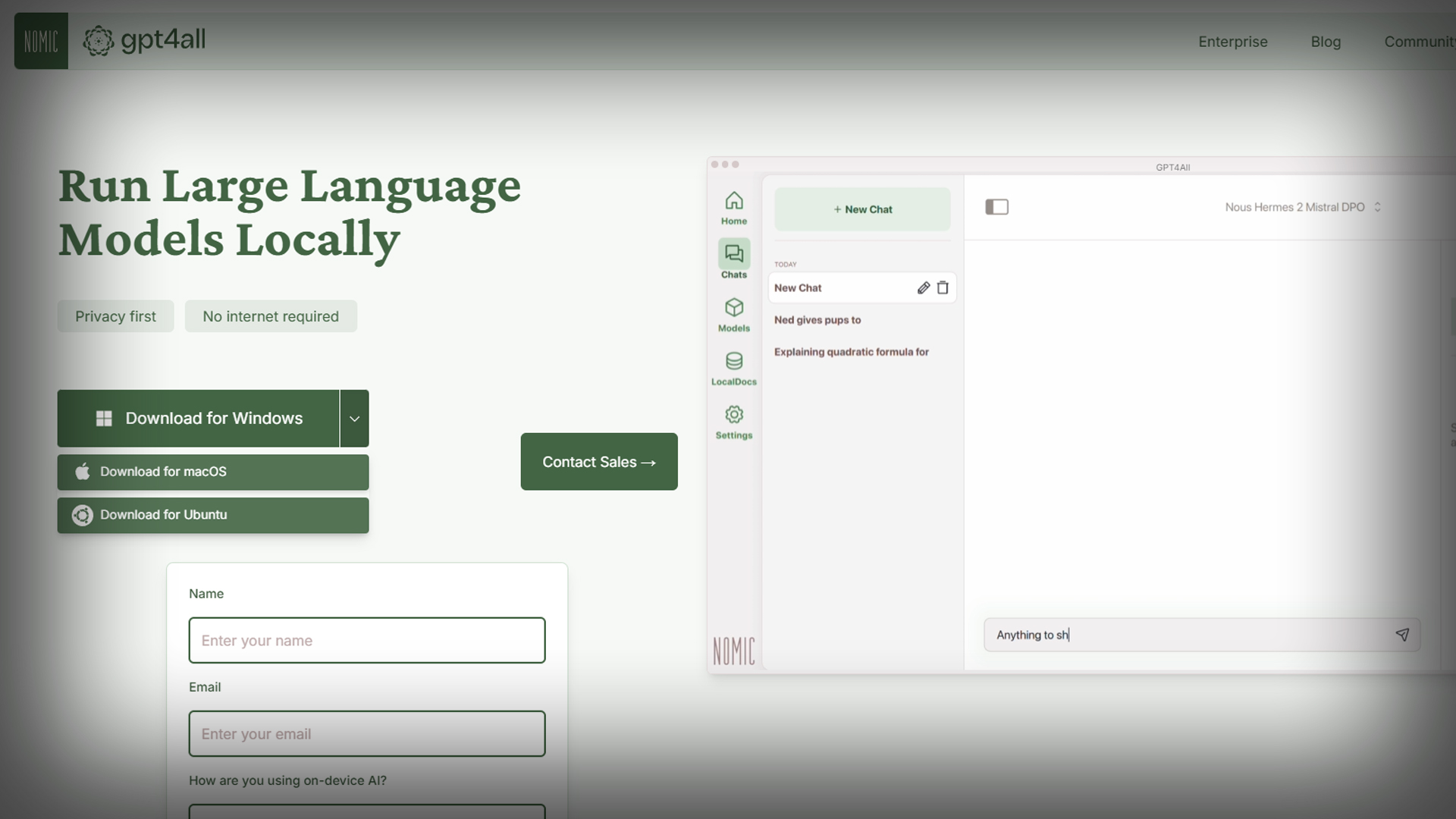Select the New Chat conversation row
Screen dimensions: 1456x819
862,287
